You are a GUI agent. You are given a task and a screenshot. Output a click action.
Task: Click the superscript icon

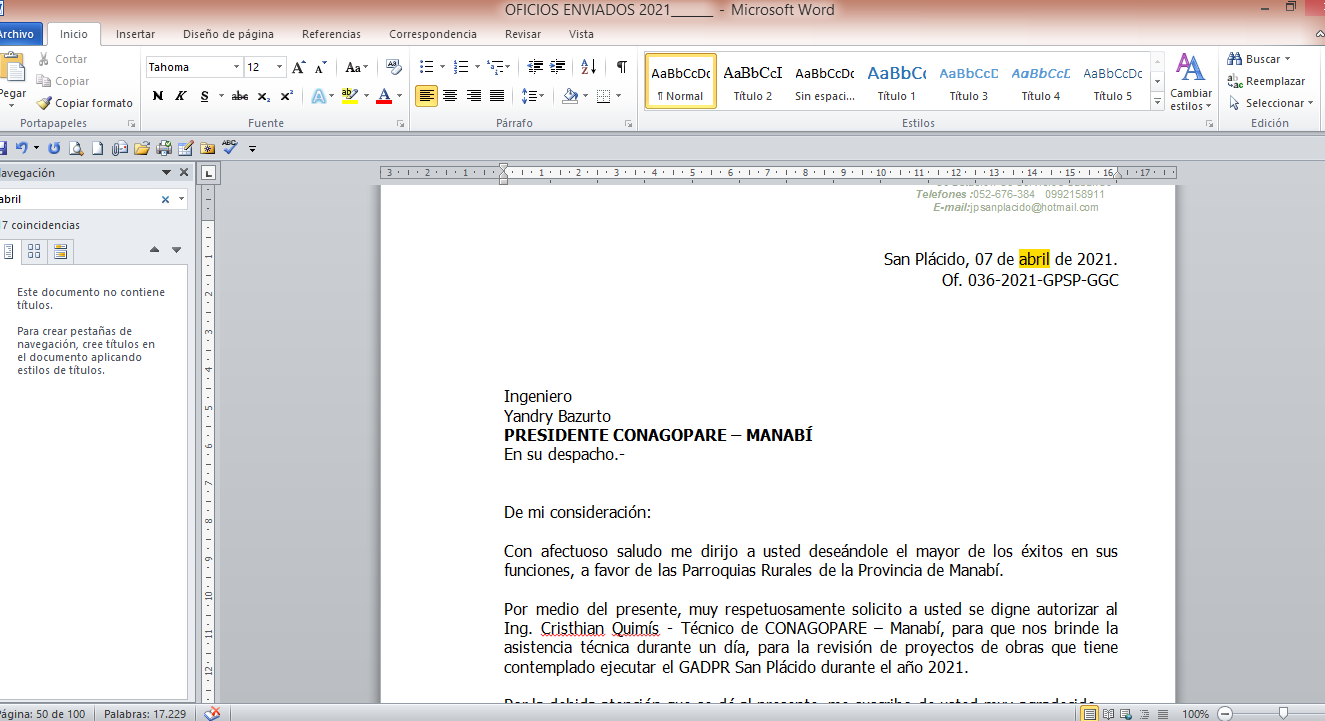point(287,96)
